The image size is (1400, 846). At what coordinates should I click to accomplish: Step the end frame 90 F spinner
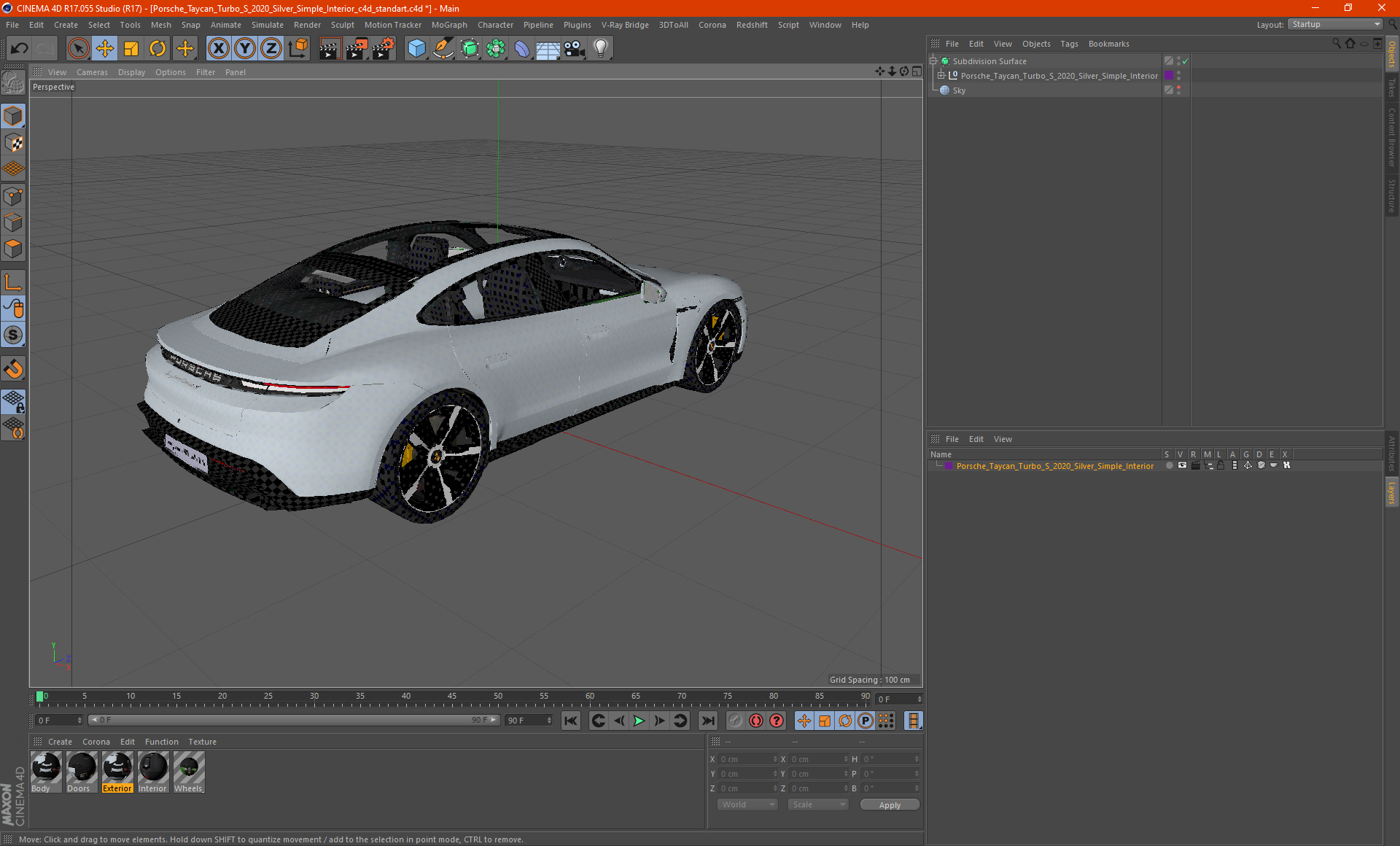click(x=549, y=721)
